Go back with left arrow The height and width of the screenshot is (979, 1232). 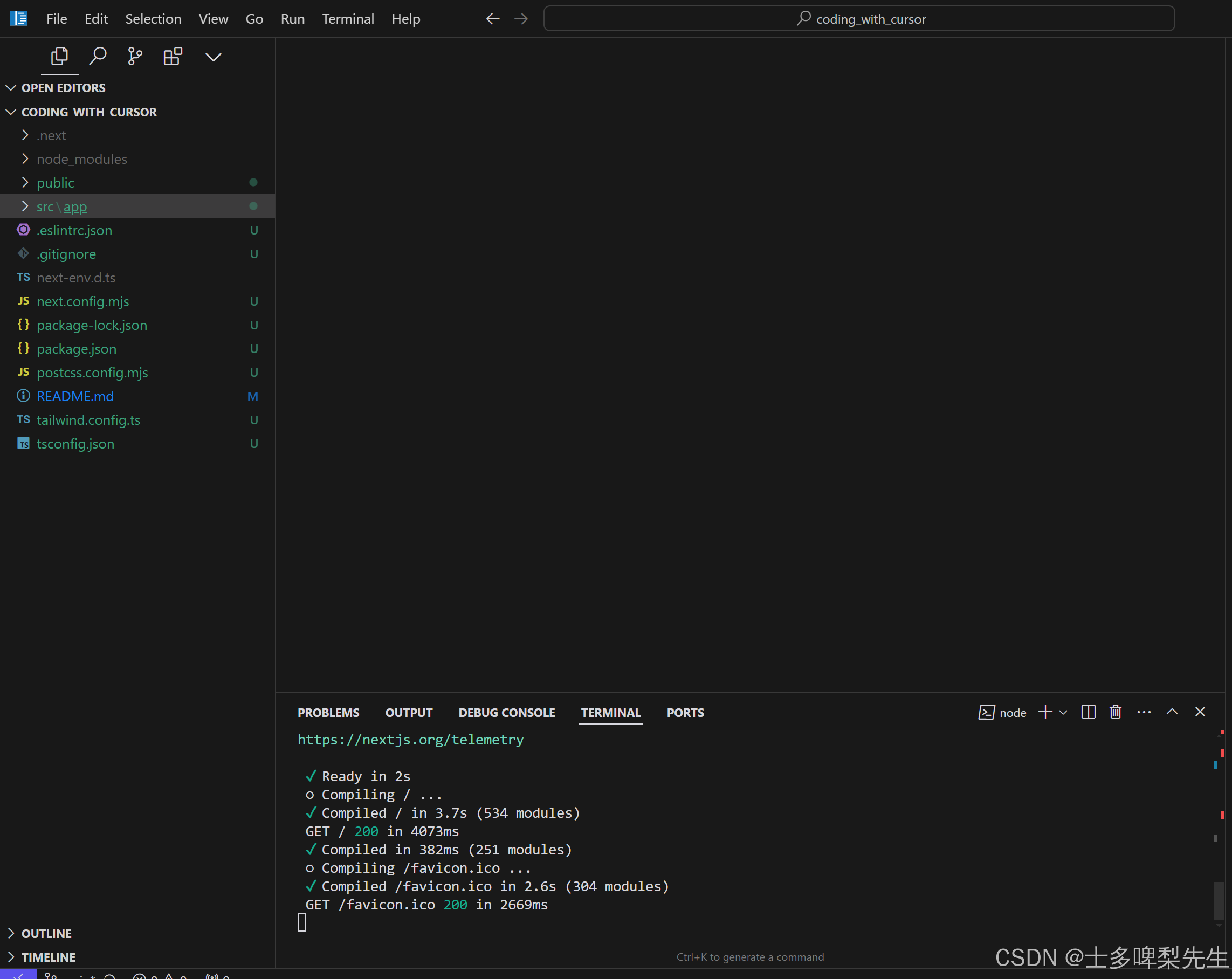coord(493,19)
